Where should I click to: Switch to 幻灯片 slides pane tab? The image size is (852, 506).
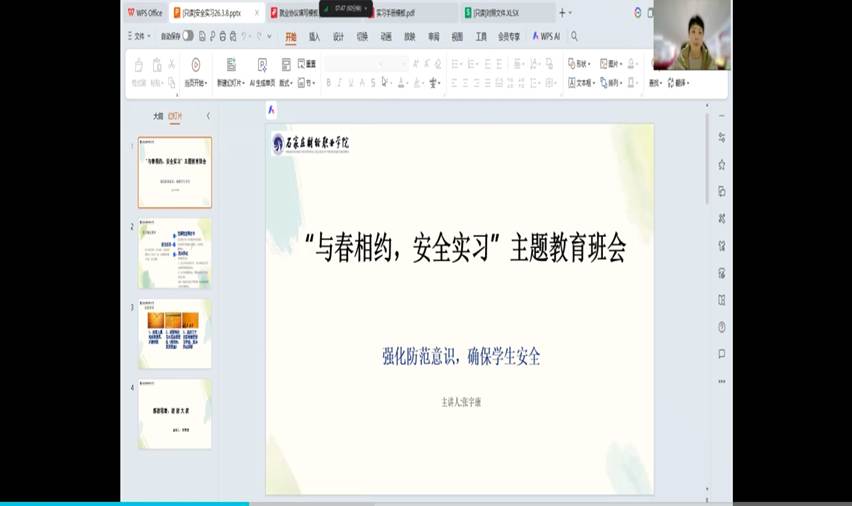[175, 116]
